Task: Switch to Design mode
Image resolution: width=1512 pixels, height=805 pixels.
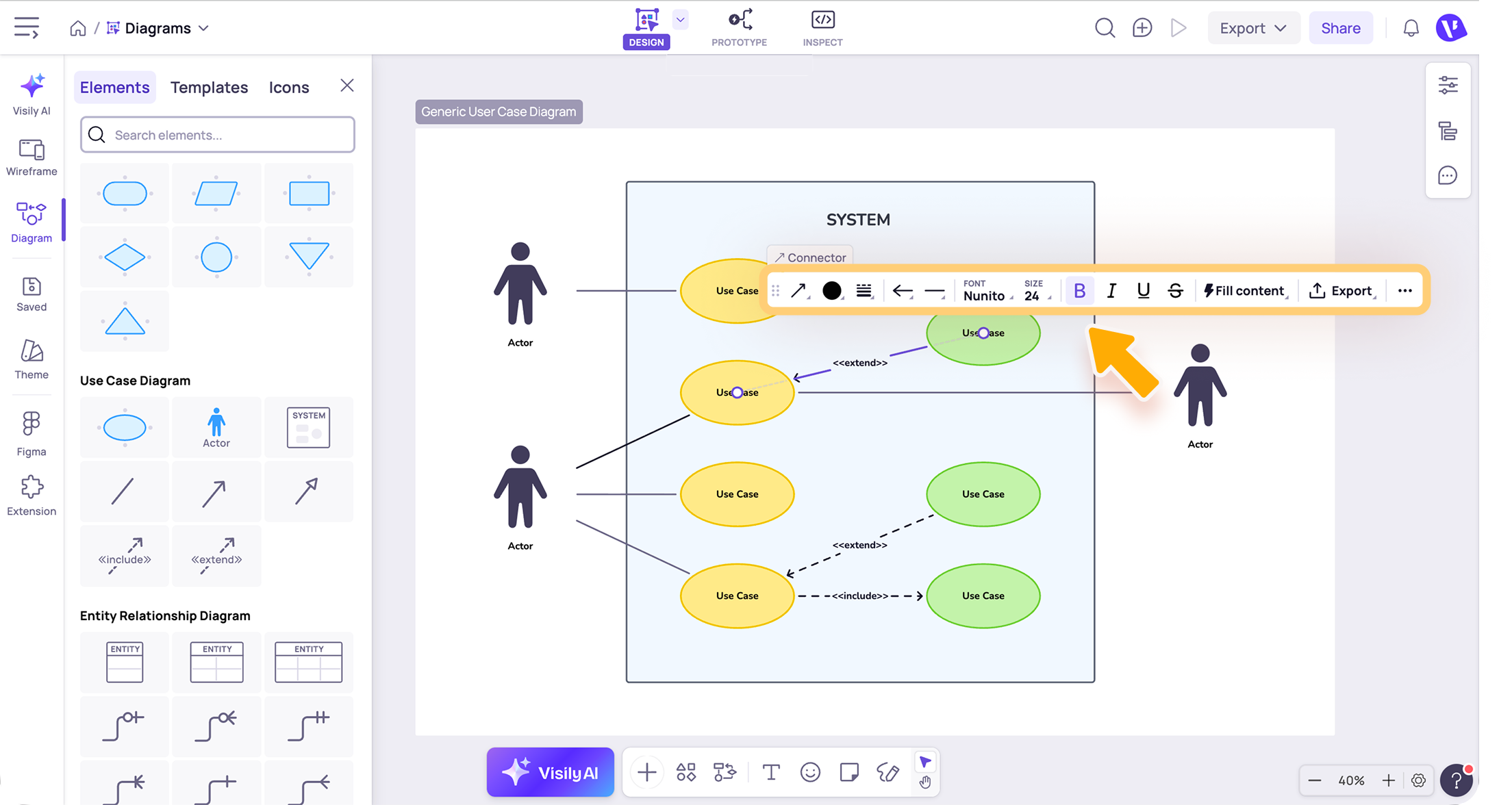Action: pos(646,28)
